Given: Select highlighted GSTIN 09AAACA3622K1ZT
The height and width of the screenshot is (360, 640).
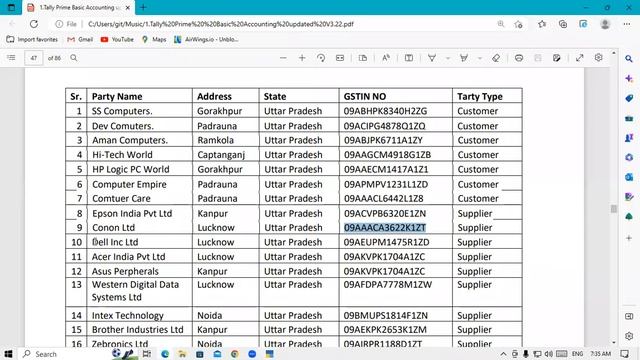Looking at the screenshot, I should 385,228.
